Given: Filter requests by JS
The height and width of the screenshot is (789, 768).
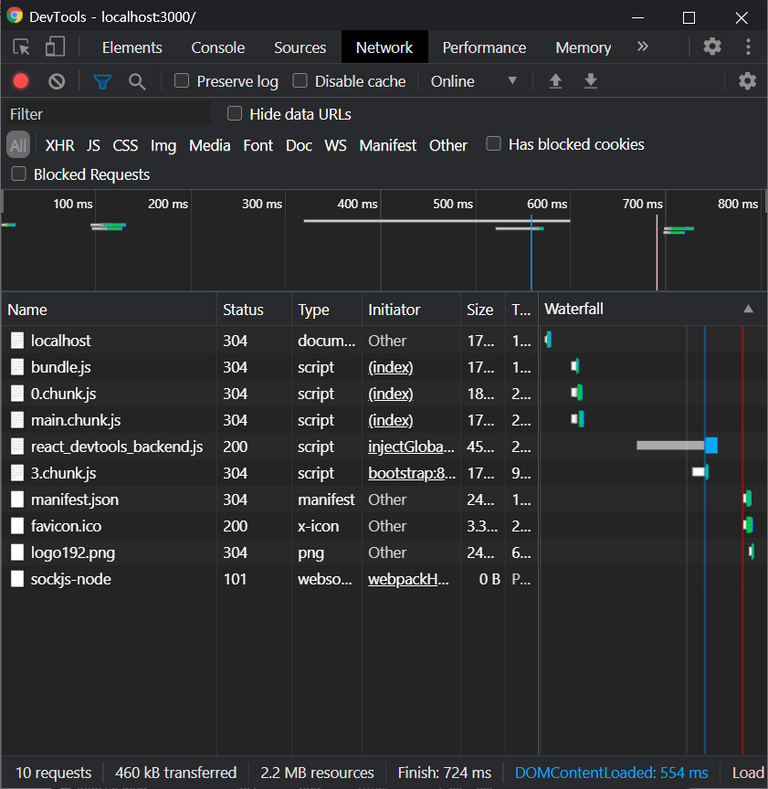Looking at the screenshot, I should [93, 145].
